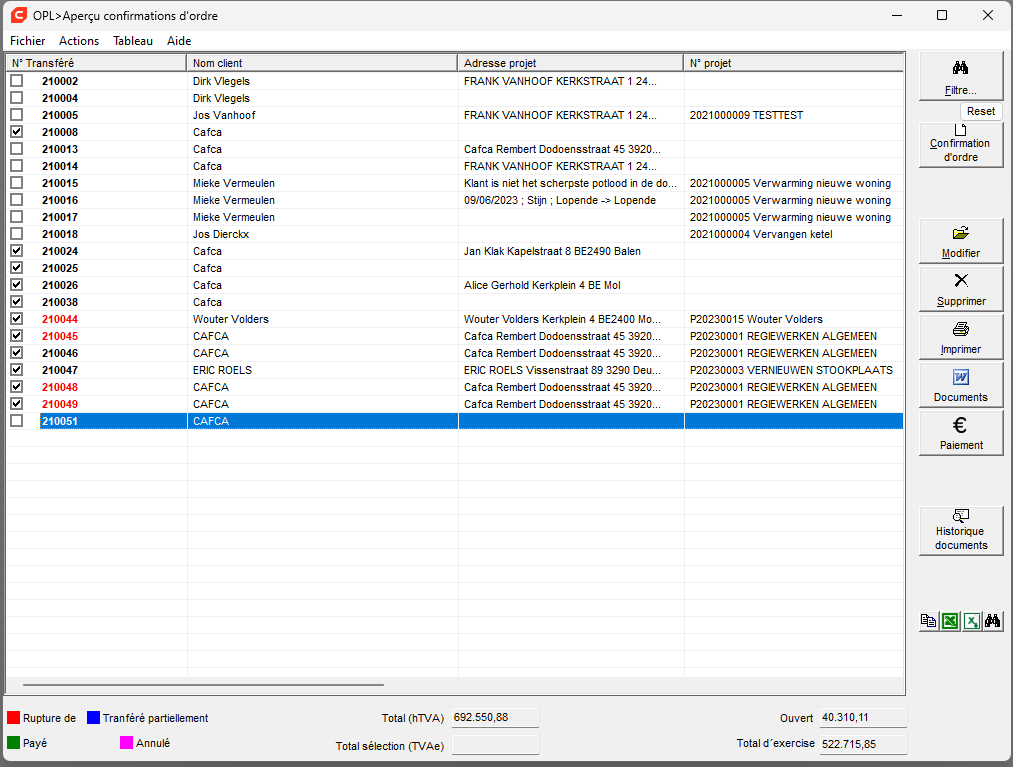Image resolution: width=1013 pixels, height=767 pixels.
Task: Untick the checkbox for row 210044
Action: coord(17,319)
